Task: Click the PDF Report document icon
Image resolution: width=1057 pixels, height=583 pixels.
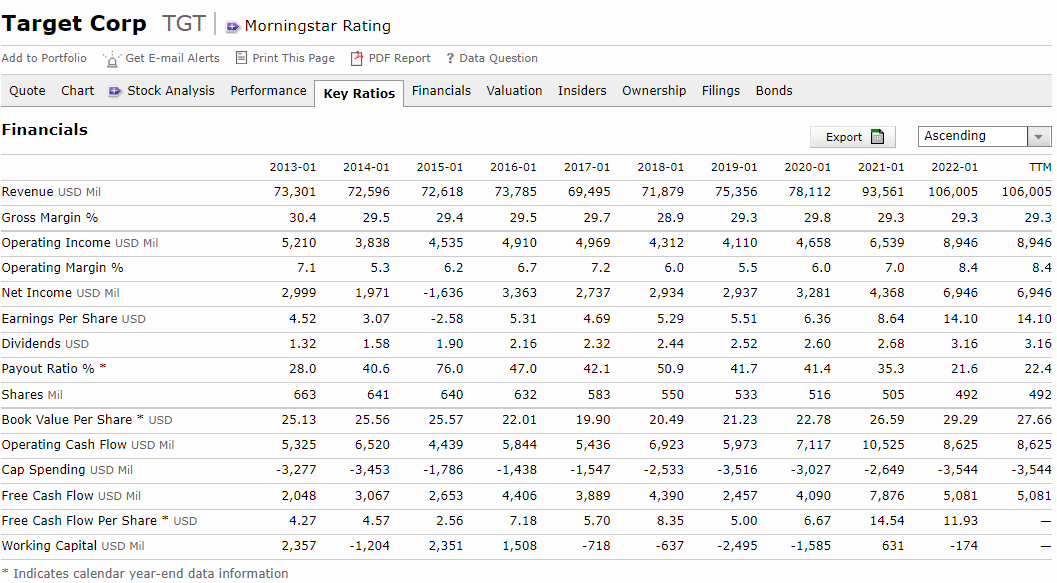Action: 357,59
